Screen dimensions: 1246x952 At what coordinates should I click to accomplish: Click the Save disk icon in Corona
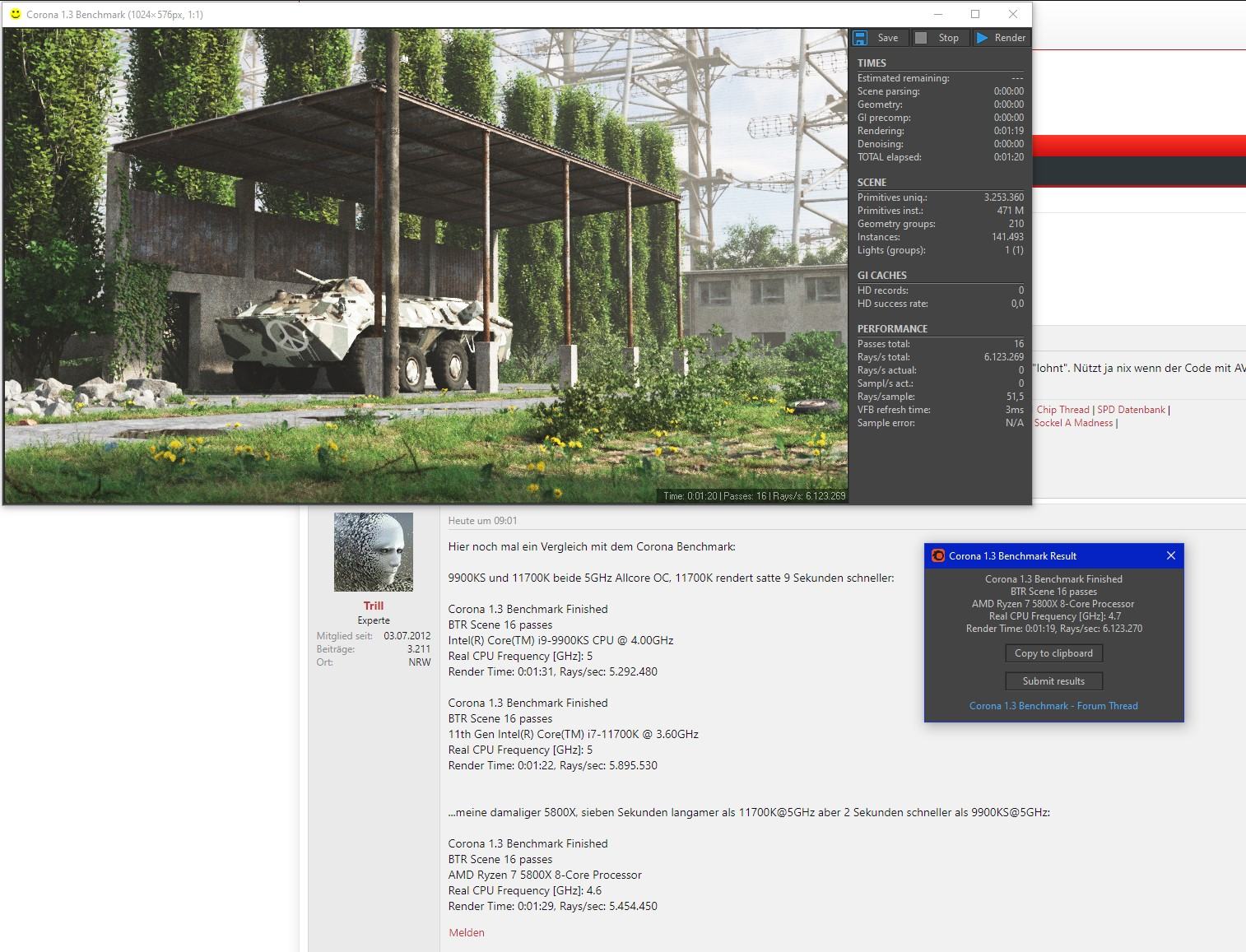click(x=860, y=38)
